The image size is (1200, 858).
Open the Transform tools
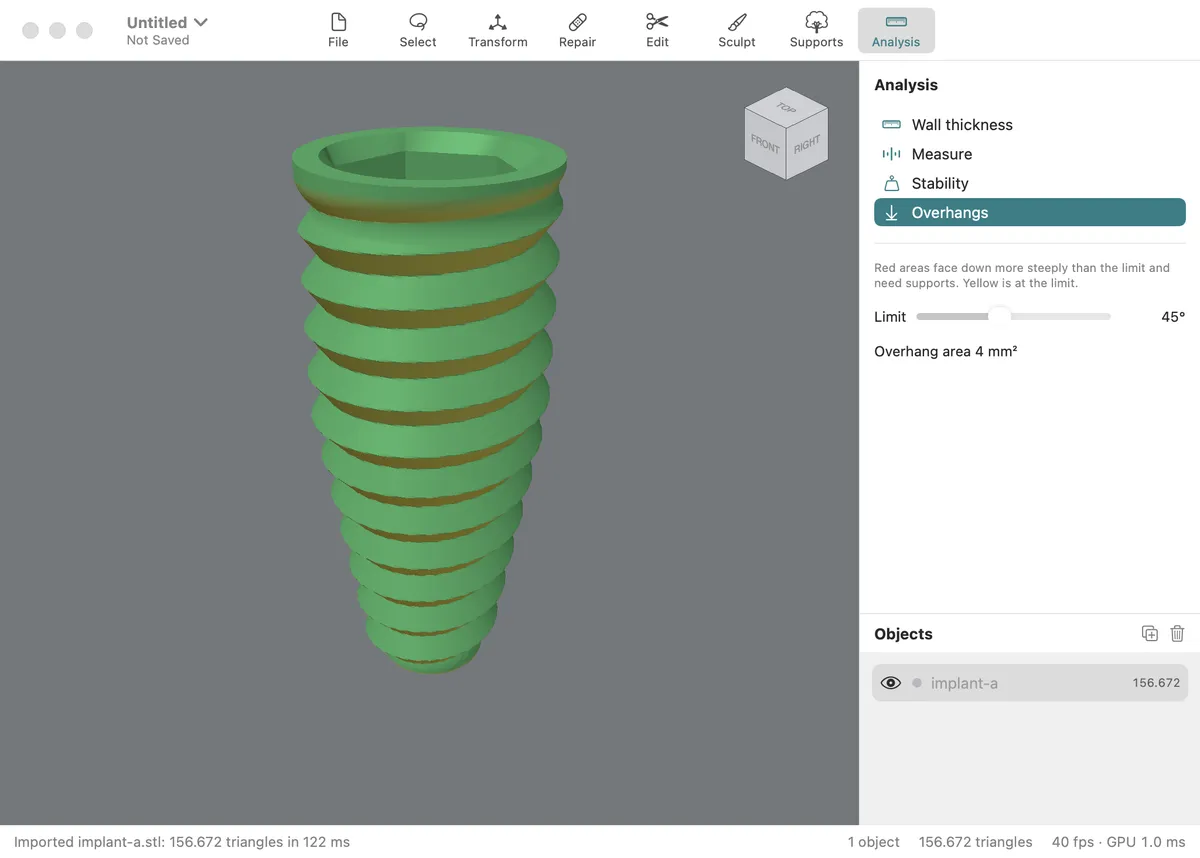point(498,30)
